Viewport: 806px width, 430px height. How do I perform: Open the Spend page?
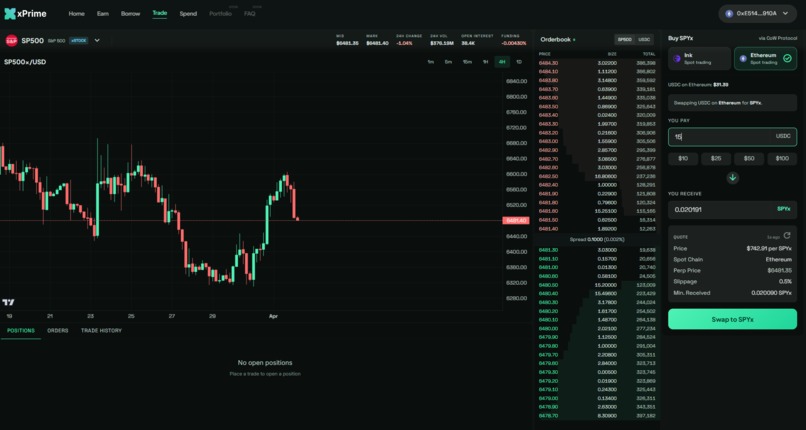[188, 14]
